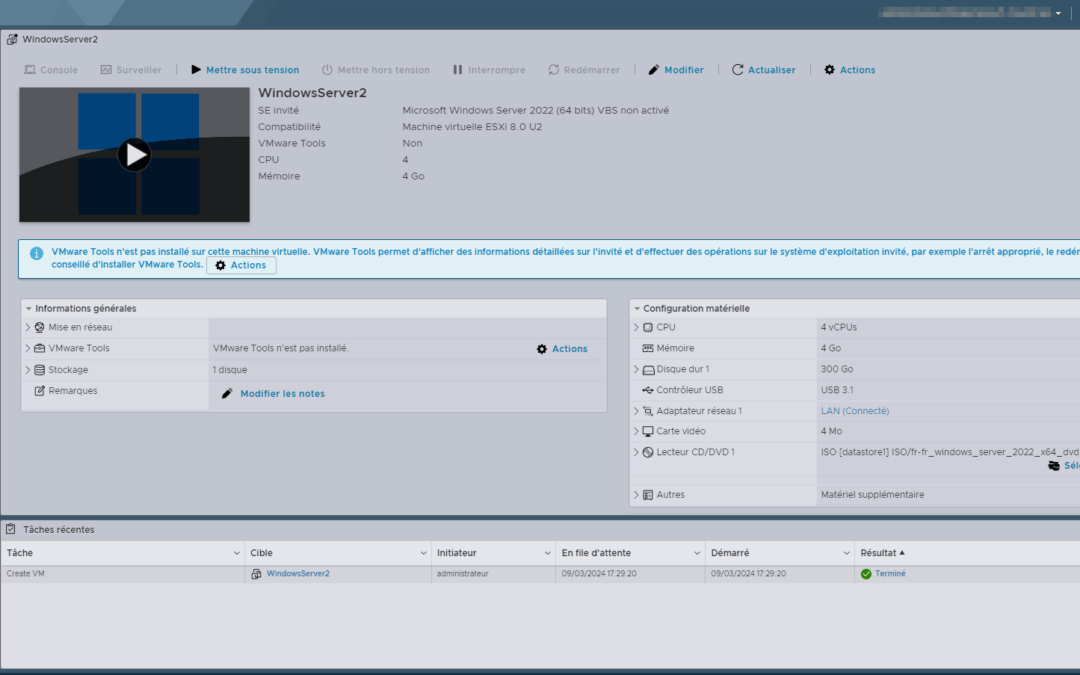Open the En file d'attente column dropdown
The height and width of the screenshot is (675, 1080).
pyautogui.click(x=697, y=553)
